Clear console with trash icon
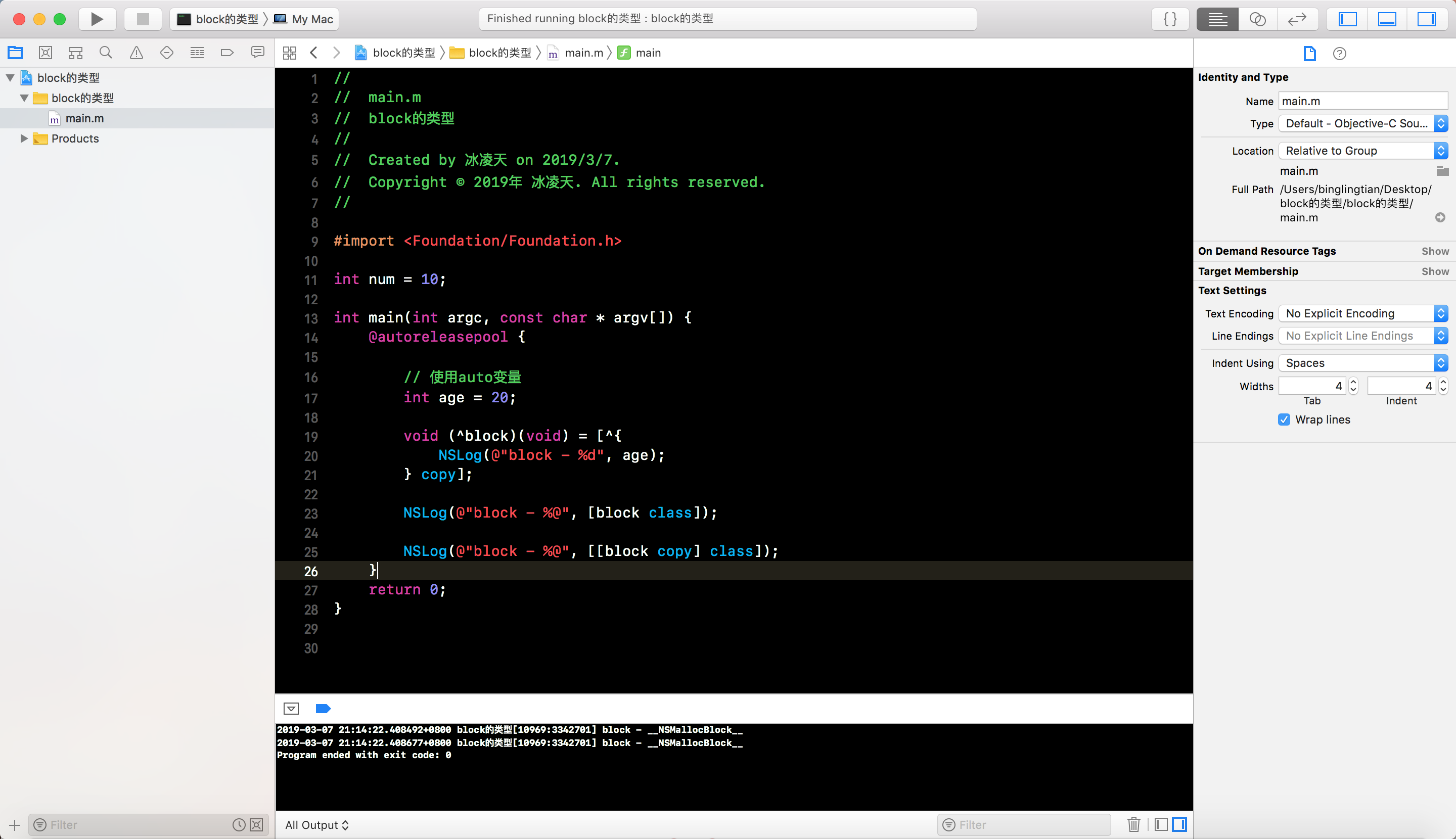 (1133, 824)
